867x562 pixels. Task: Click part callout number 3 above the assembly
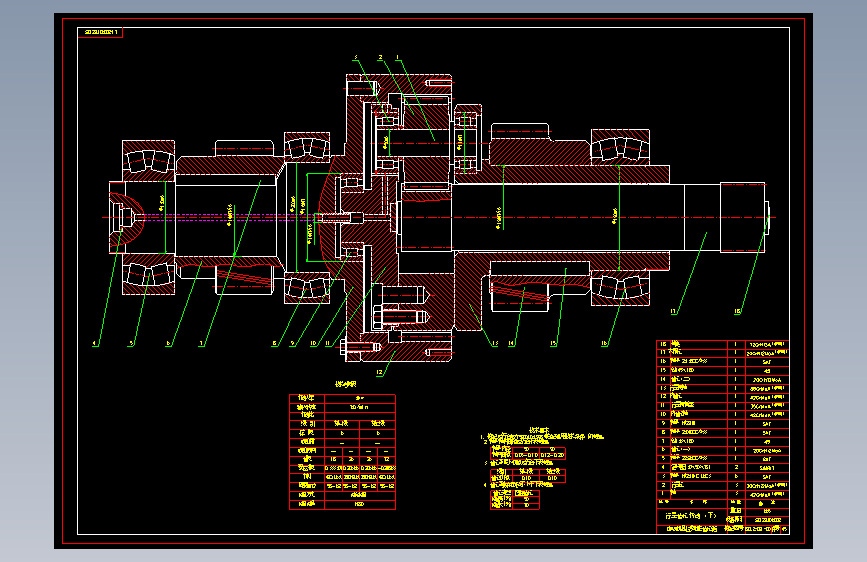(356, 57)
